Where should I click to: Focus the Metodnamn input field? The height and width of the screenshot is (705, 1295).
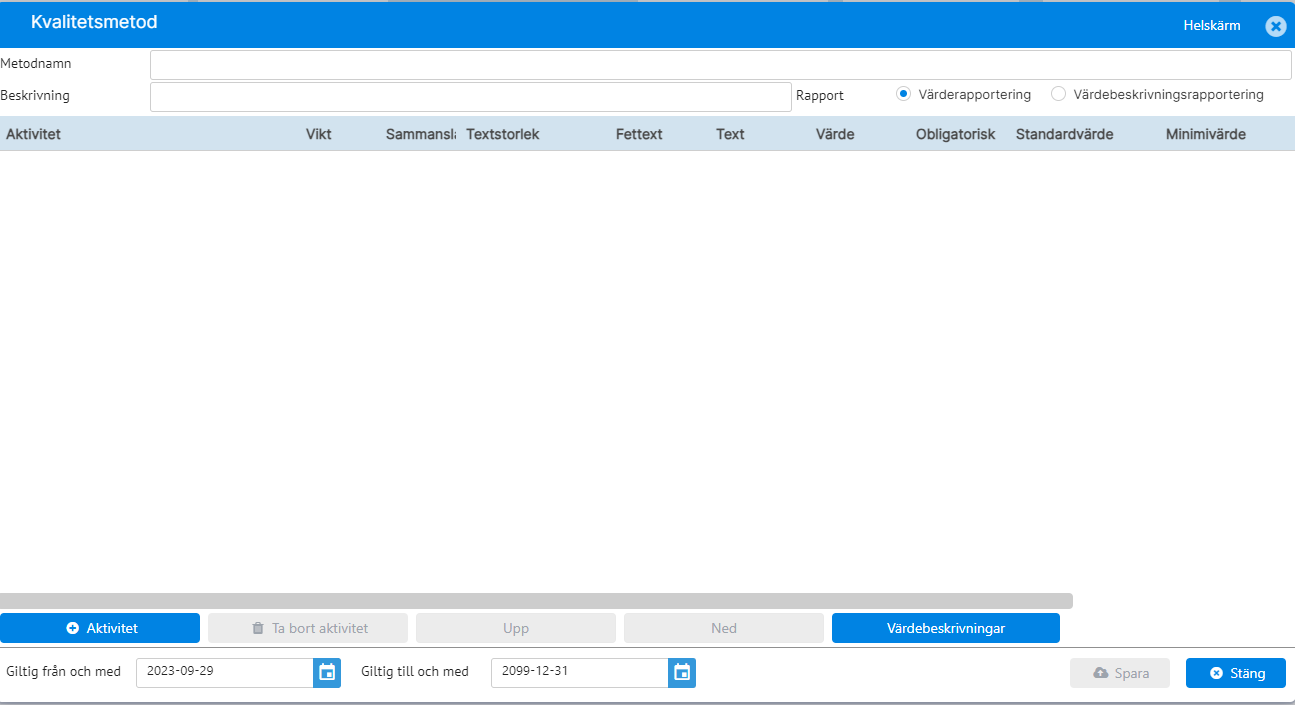click(x=720, y=65)
